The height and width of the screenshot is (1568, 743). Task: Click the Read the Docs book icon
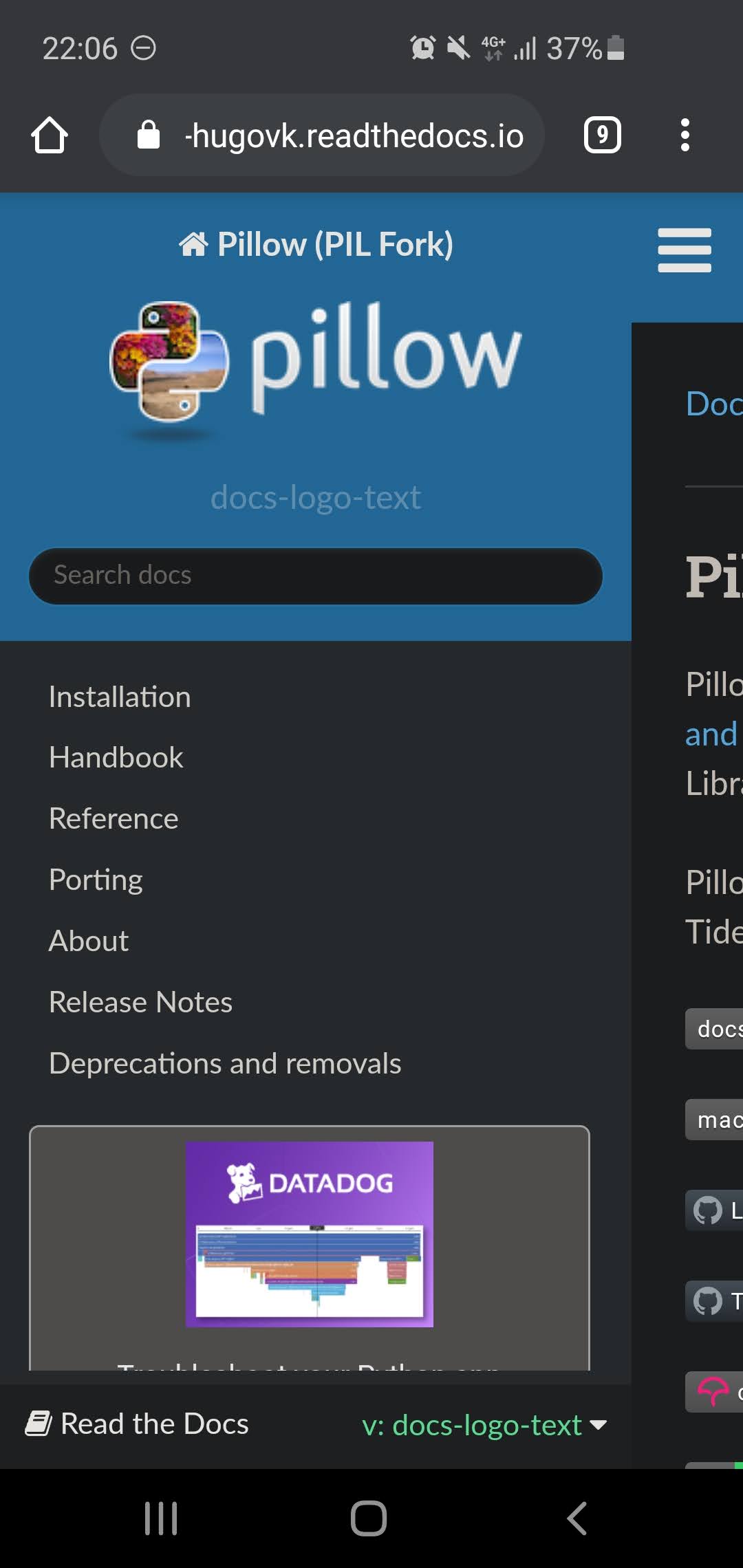[x=39, y=1423]
